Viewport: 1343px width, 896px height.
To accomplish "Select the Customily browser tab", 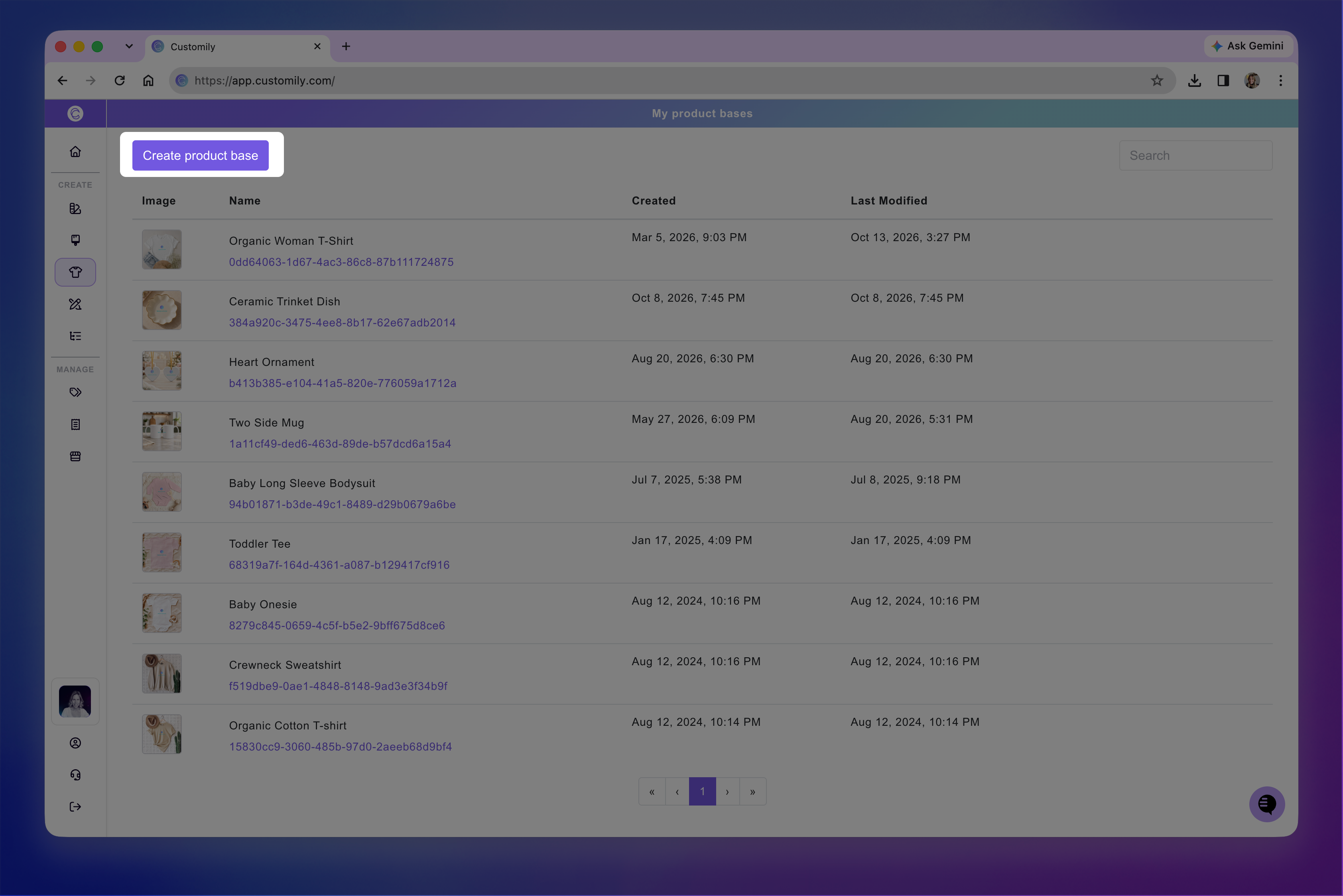I will (x=238, y=47).
